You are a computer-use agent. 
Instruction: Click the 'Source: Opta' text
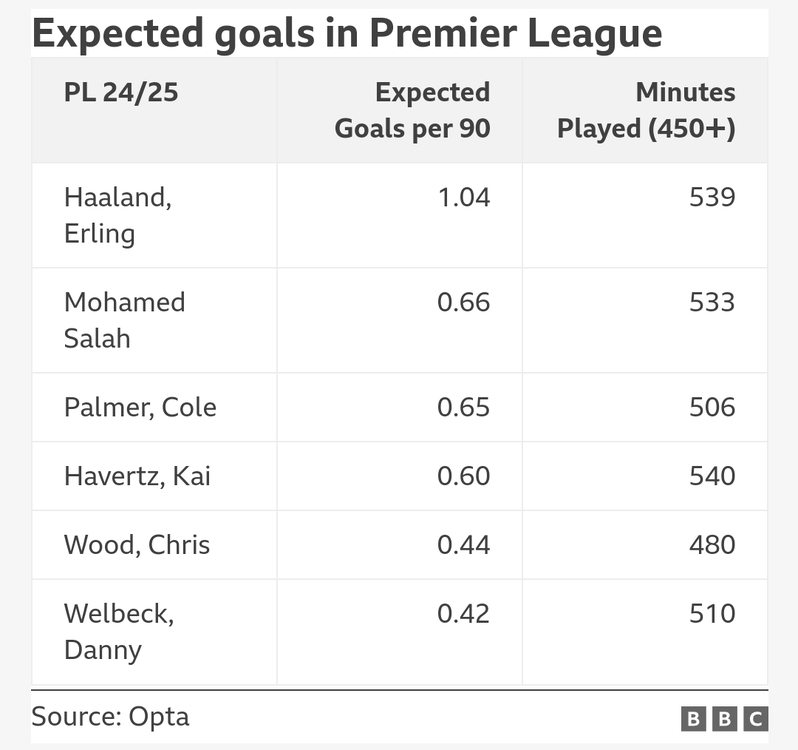(x=110, y=717)
